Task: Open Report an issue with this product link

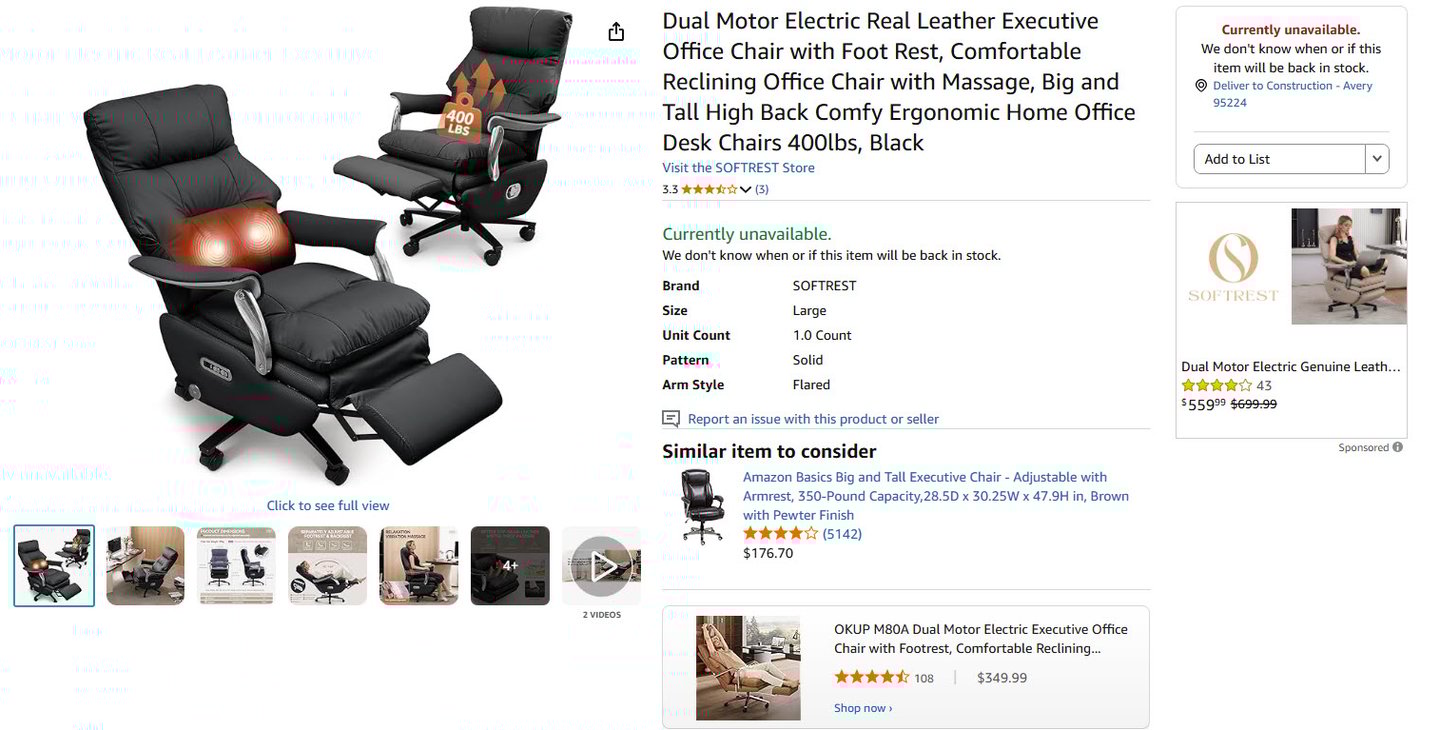Action: pyautogui.click(x=813, y=419)
